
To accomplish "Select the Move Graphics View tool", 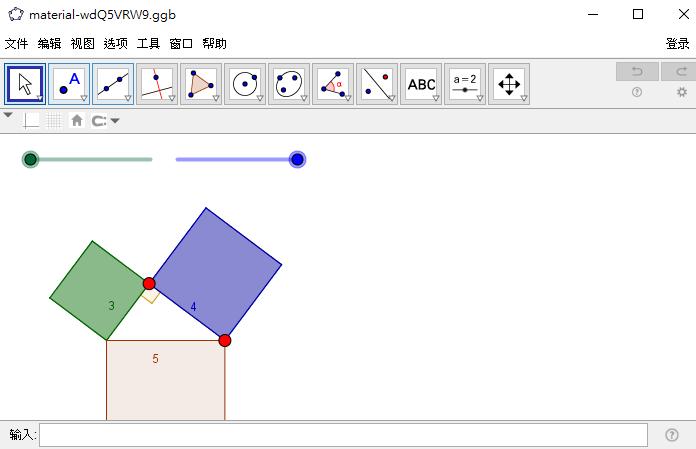I will click(x=508, y=84).
